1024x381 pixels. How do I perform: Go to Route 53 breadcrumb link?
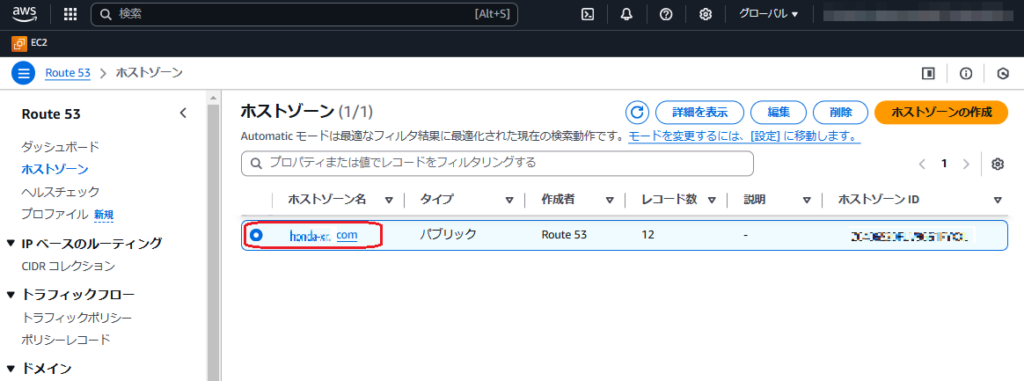coord(67,73)
